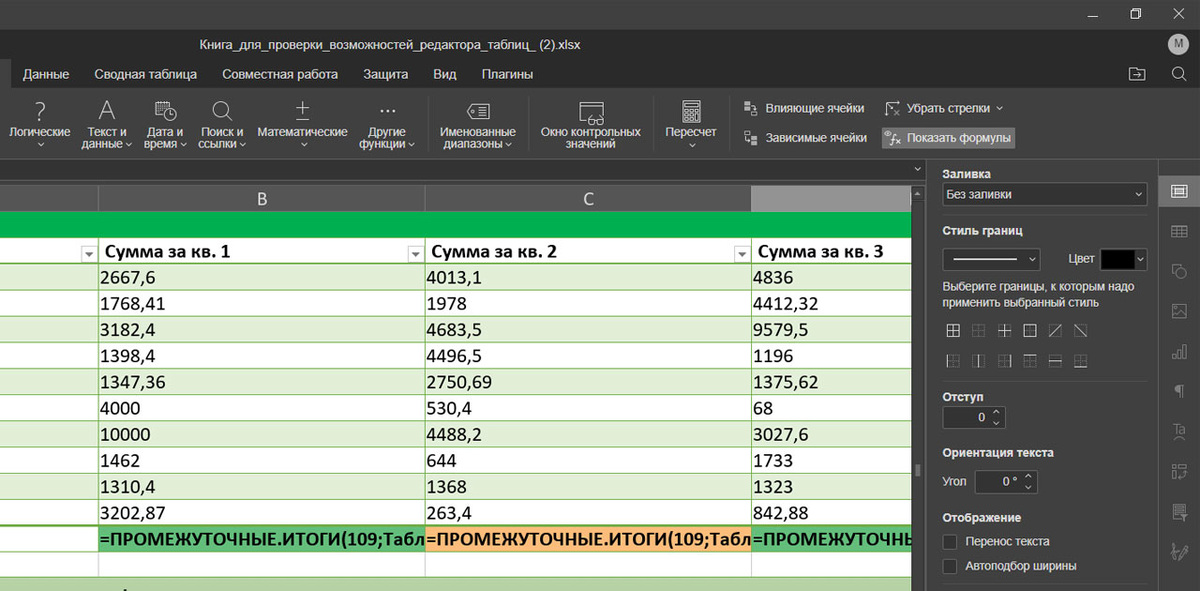This screenshot has width=1200, height=591.
Task: Apply right border only
Action: pos(1004,361)
